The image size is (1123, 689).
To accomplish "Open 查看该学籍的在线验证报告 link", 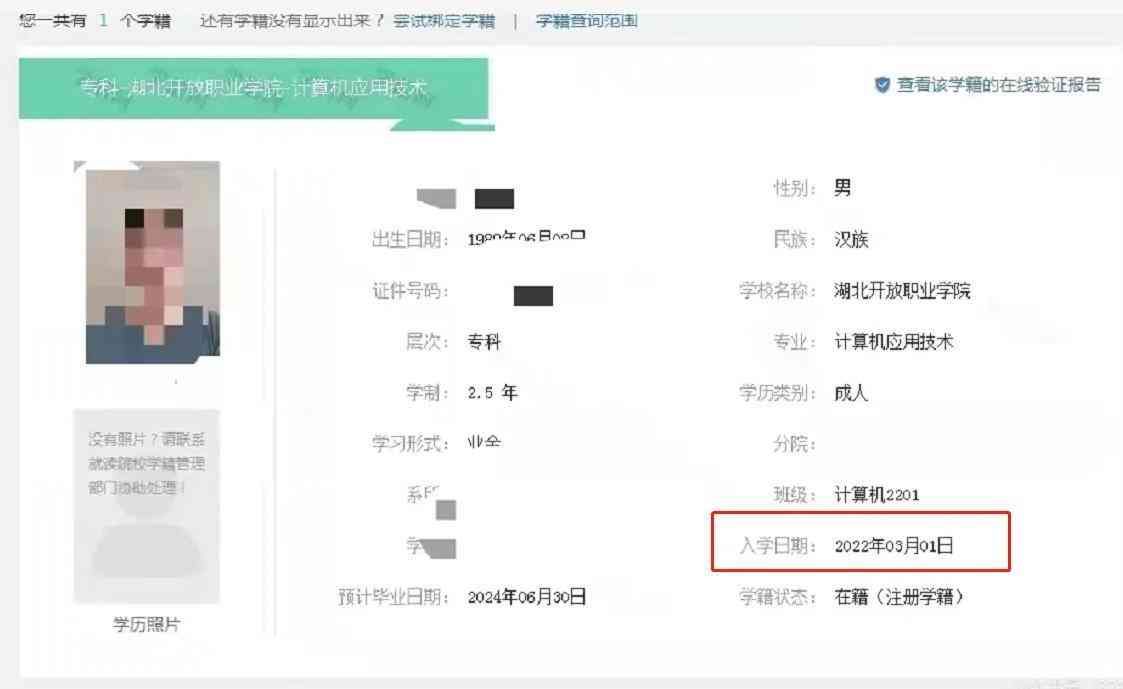I will [x=998, y=86].
